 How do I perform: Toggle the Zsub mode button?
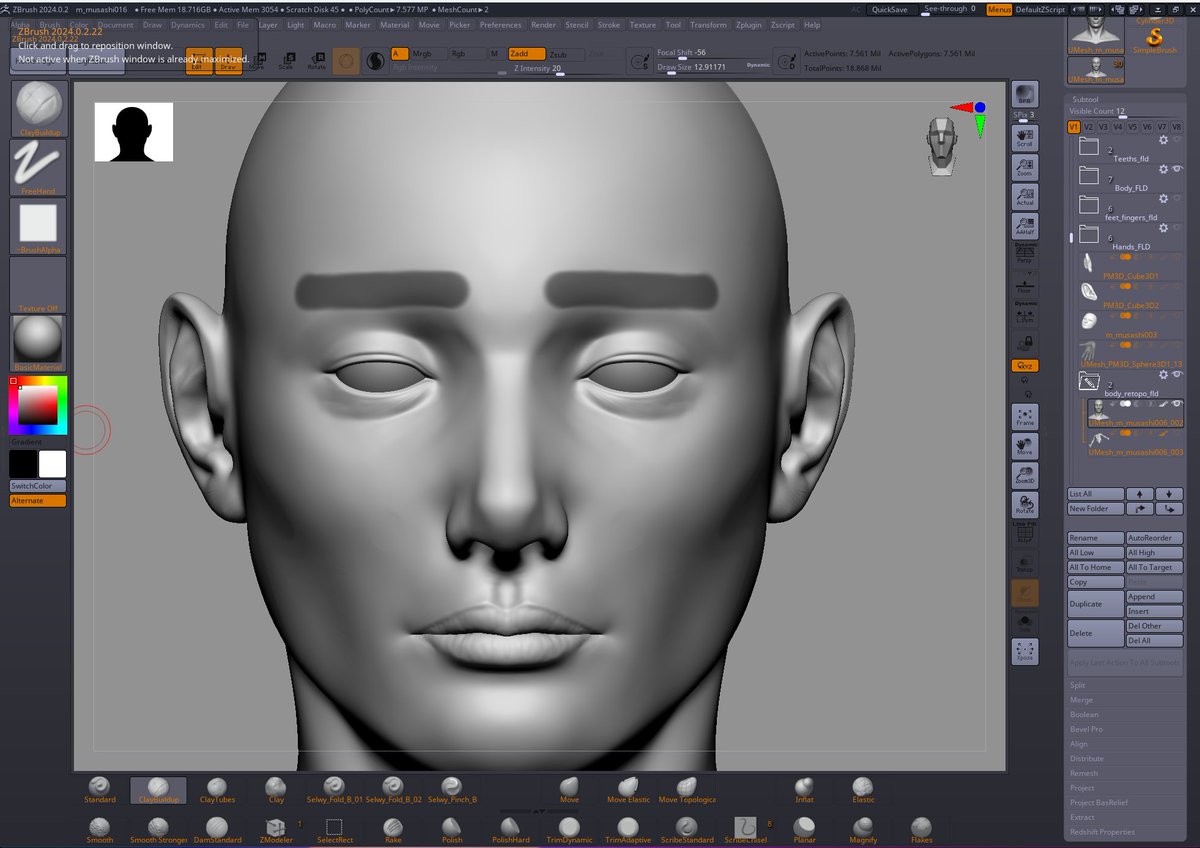coord(565,54)
